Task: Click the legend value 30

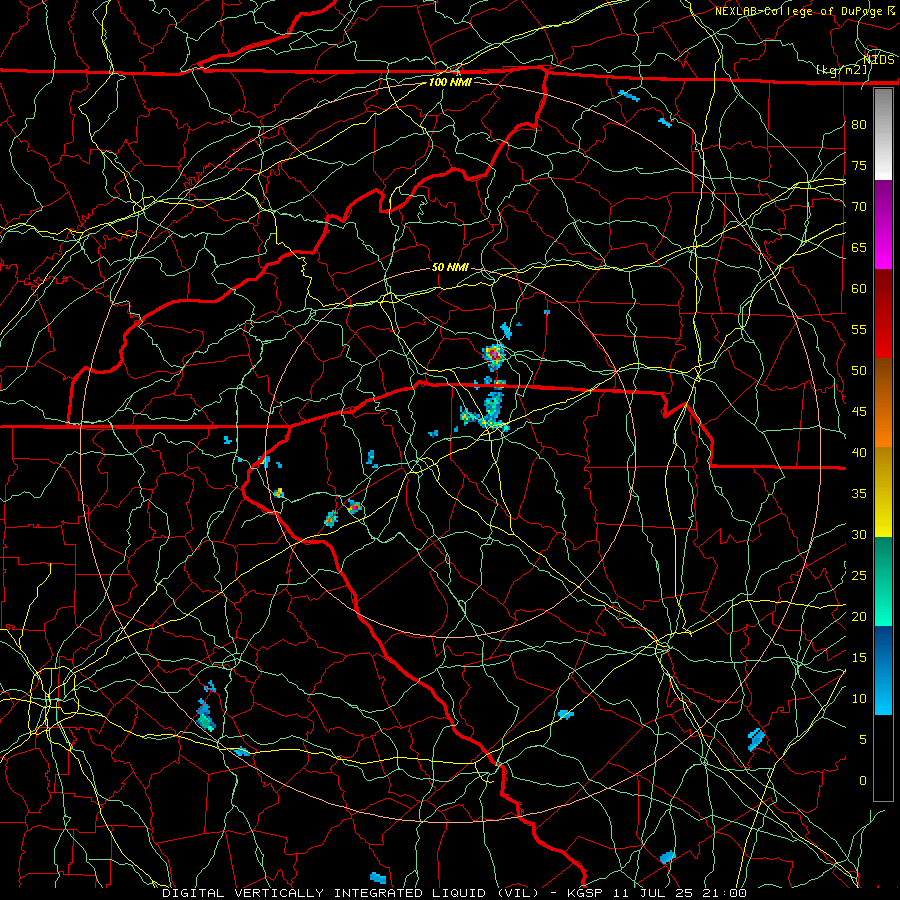Action: 859,534
